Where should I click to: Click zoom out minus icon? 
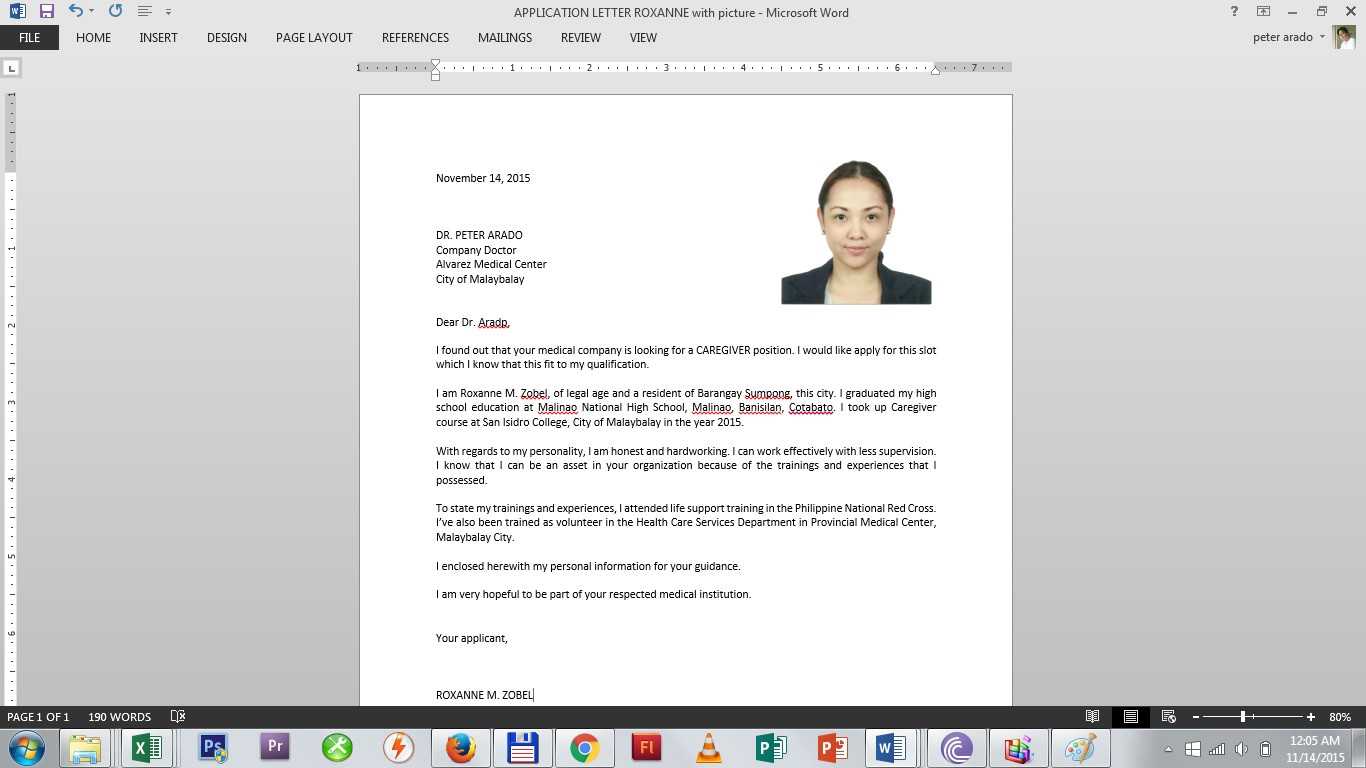click(1195, 717)
